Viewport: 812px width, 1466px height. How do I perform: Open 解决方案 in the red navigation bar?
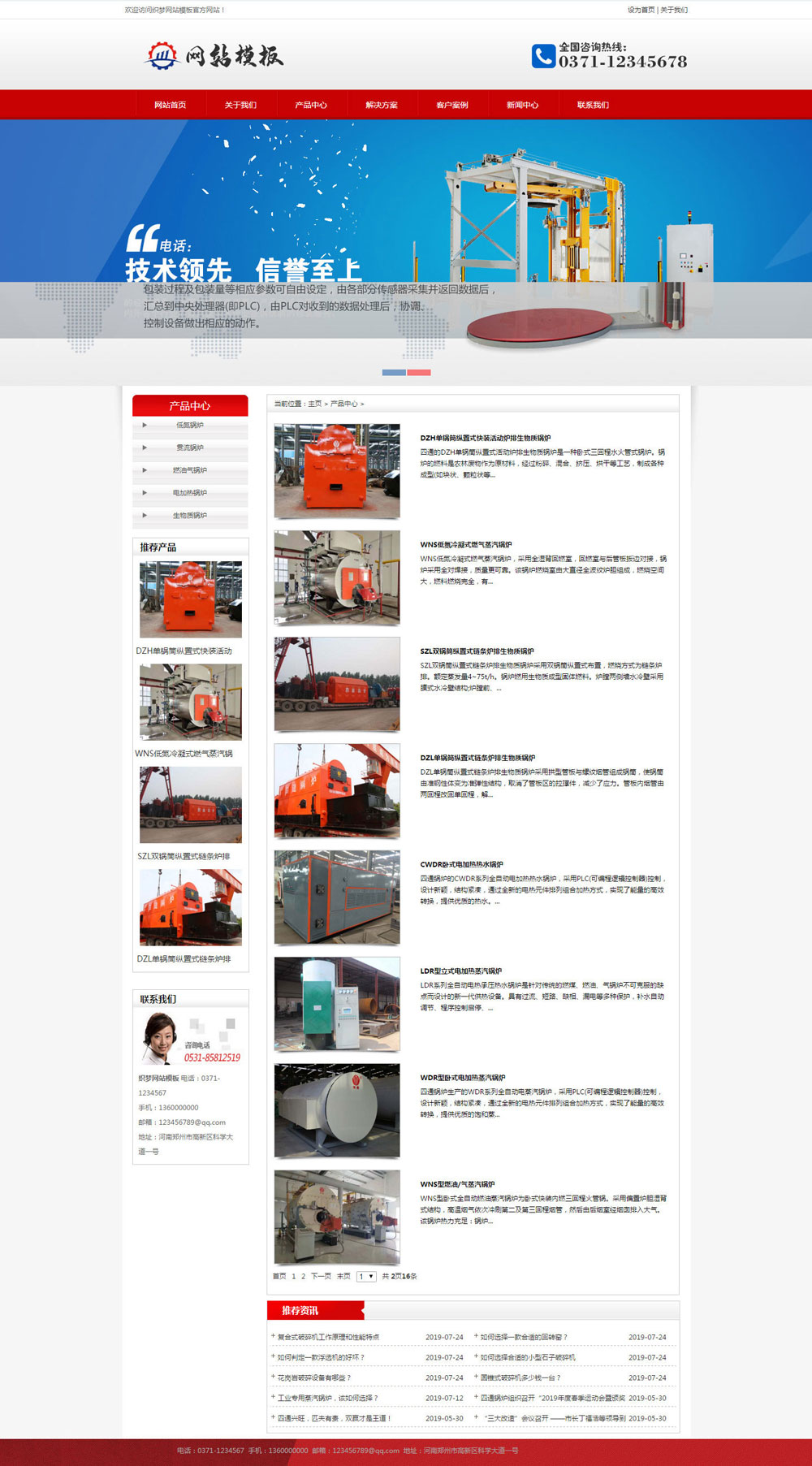pyautogui.click(x=382, y=105)
